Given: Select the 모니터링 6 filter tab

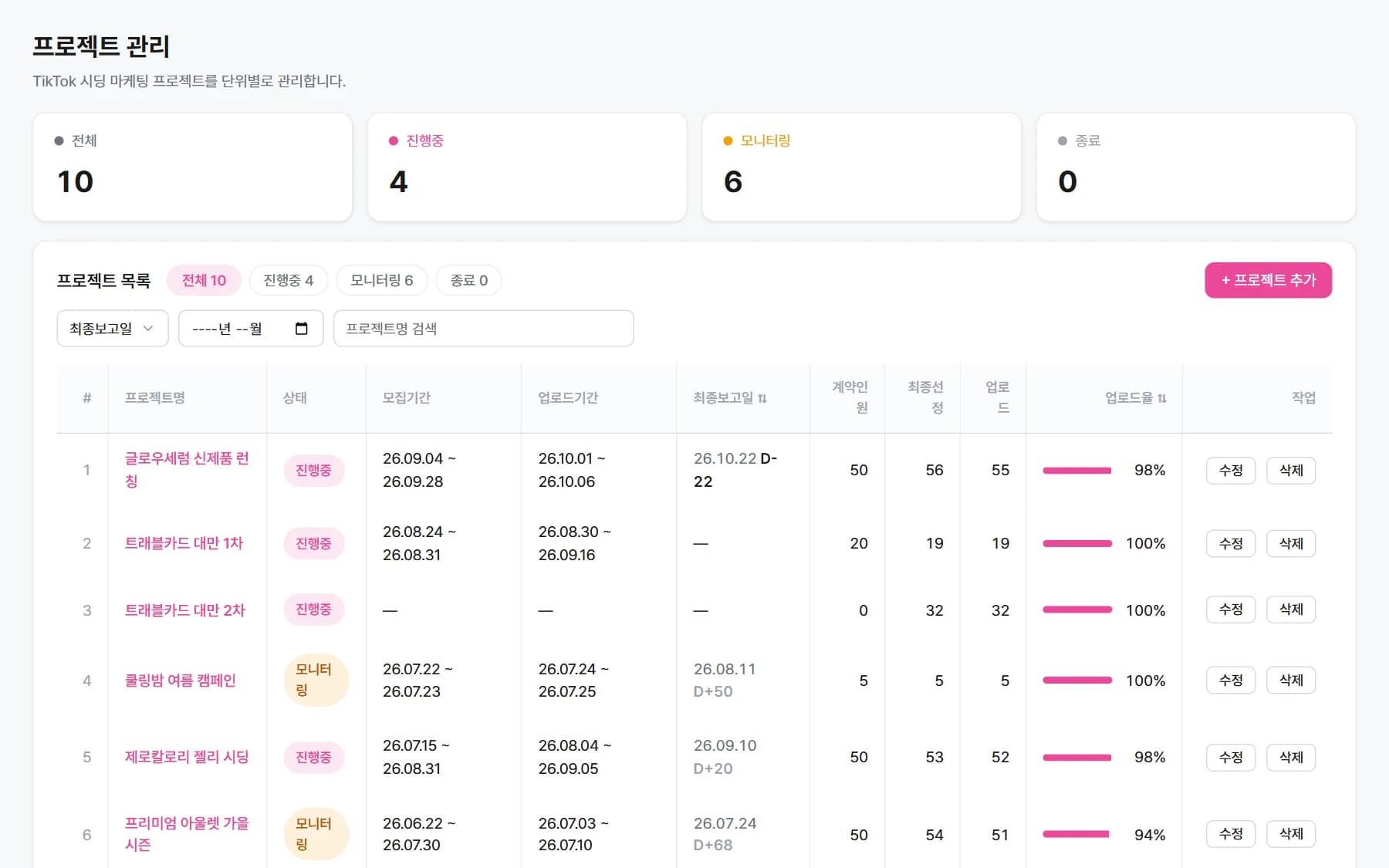Looking at the screenshot, I should [382, 280].
